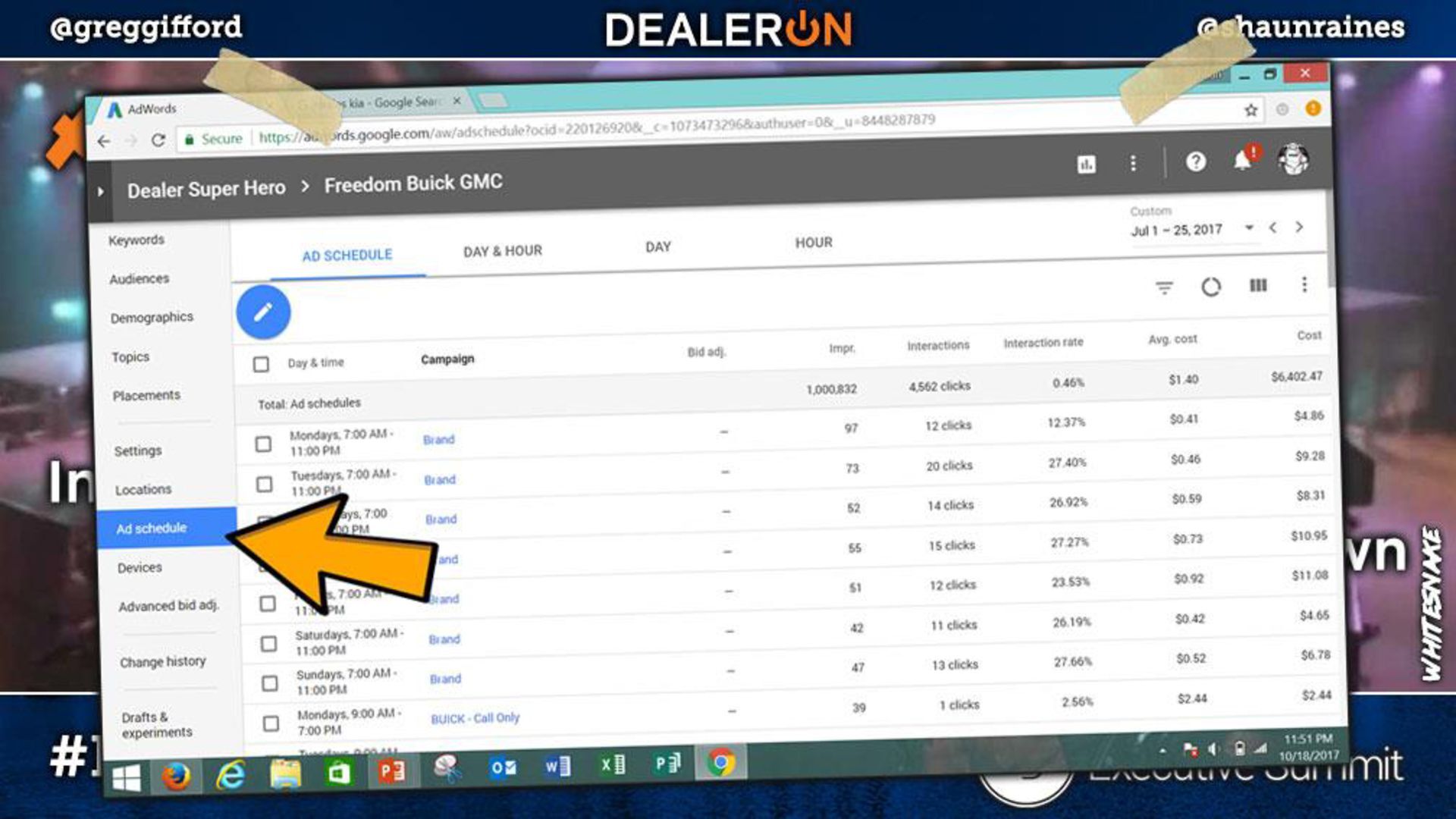Check the Mondays 7:00 AM Brand row
Image resolution: width=1456 pixels, height=819 pixels.
263,444
